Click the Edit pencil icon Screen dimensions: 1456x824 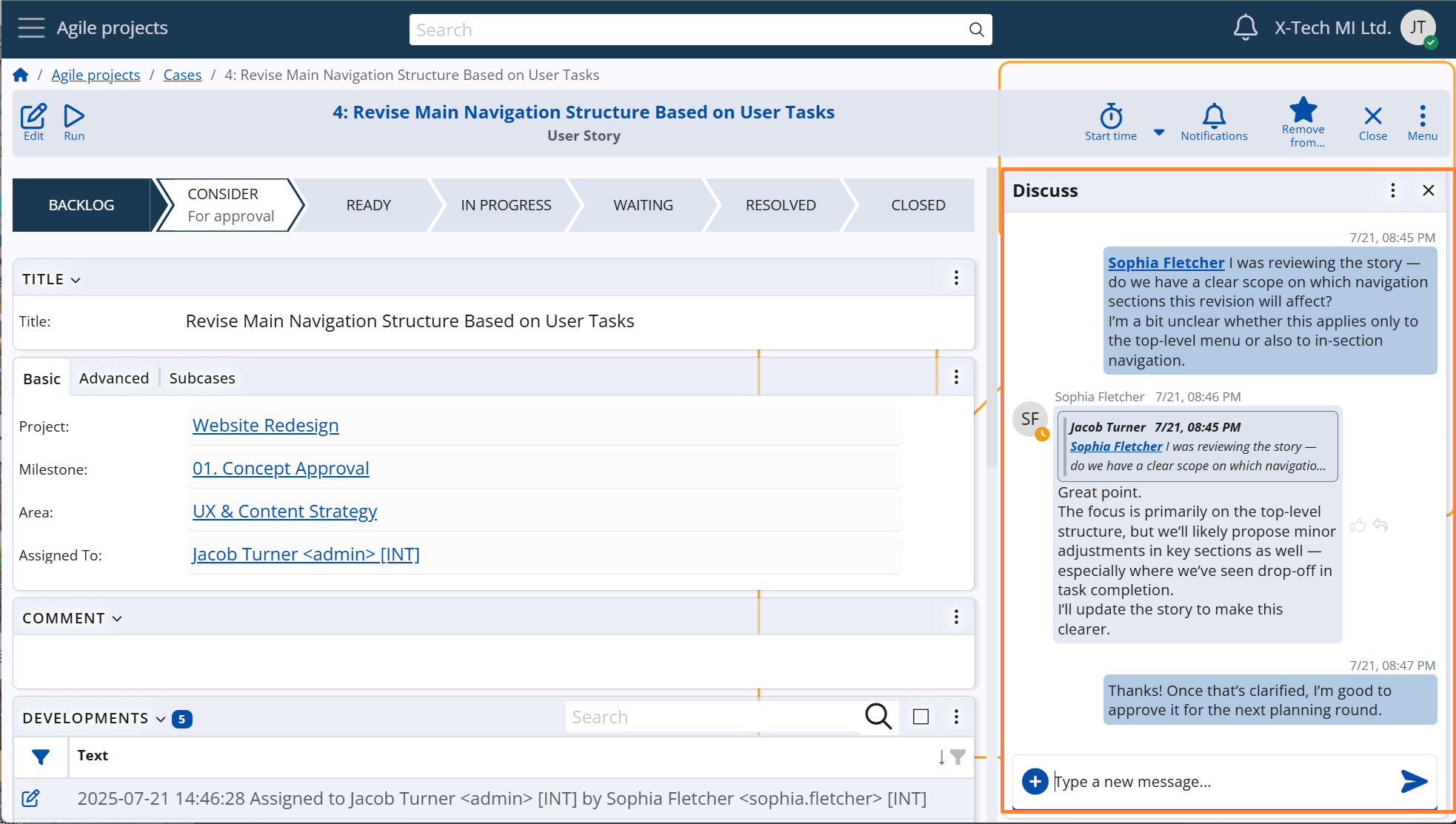pos(33,121)
